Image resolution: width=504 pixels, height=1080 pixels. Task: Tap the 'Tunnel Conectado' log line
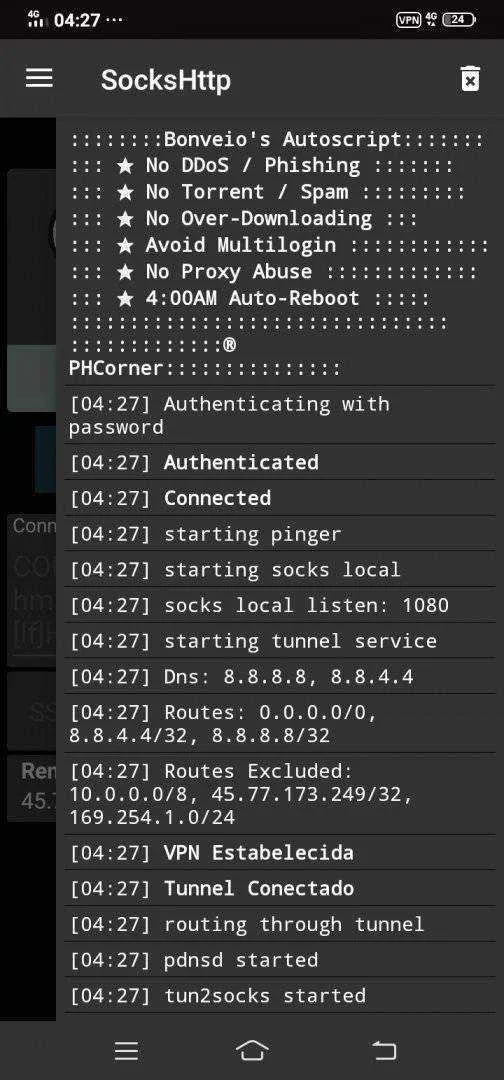coord(280,889)
